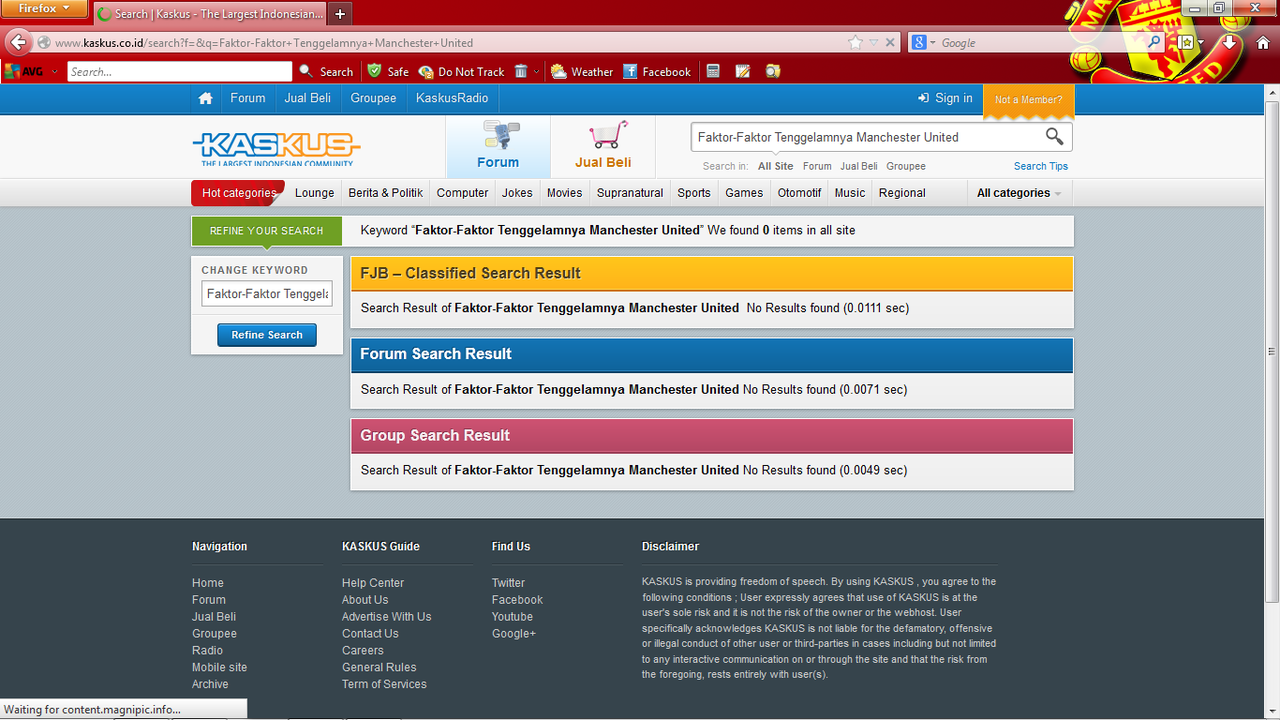This screenshot has height=720, width=1280.
Task: Click the Kaskus search magnifier button
Action: (1055, 137)
